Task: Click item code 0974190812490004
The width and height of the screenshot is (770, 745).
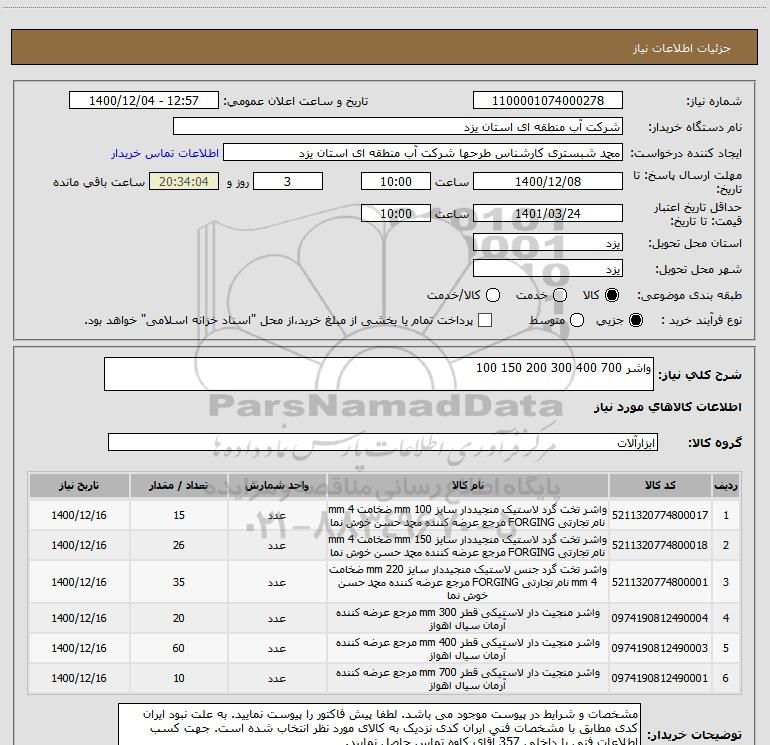Action: click(660, 618)
